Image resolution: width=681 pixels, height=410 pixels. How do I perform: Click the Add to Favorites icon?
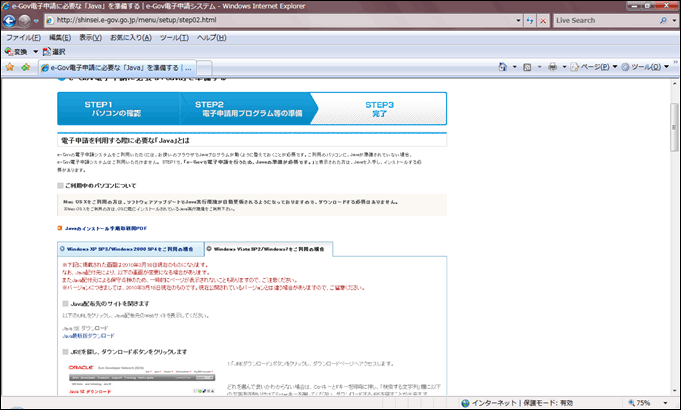pyautogui.click(x=24, y=67)
